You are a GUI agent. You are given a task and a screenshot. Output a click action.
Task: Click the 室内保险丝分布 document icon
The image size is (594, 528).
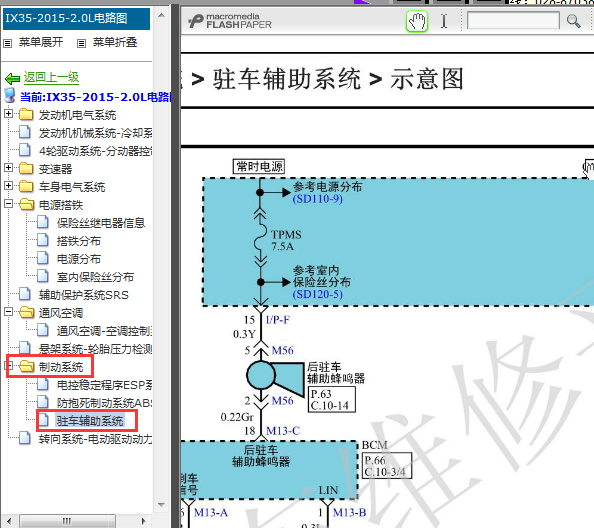click(x=43, y=276)
